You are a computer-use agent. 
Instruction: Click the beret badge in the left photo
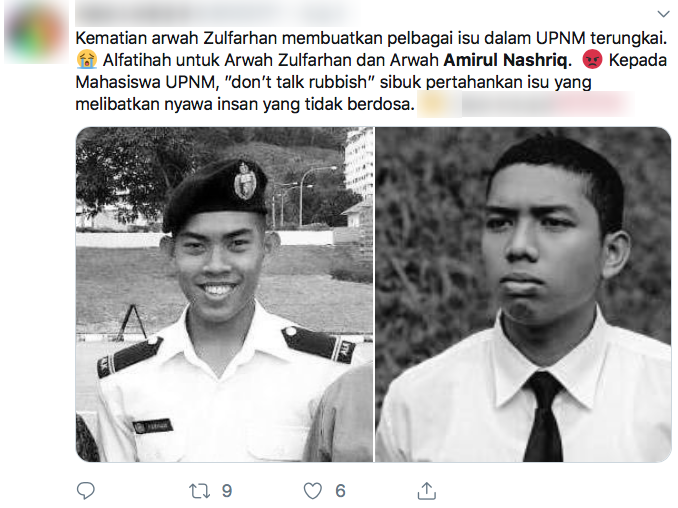[245, 181]
